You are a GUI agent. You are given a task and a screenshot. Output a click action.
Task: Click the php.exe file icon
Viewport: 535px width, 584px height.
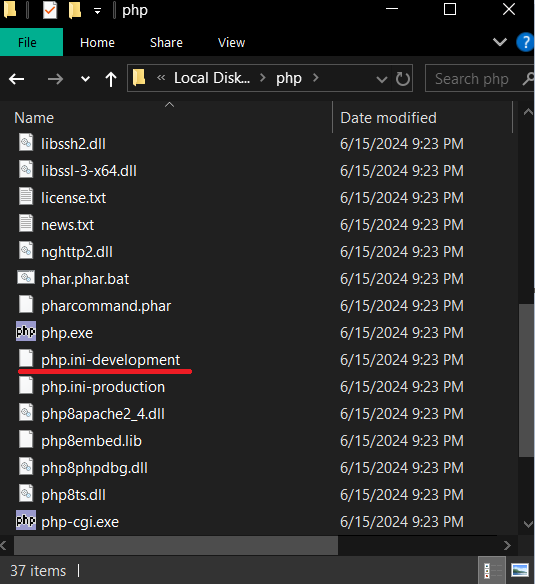point(26,331)
